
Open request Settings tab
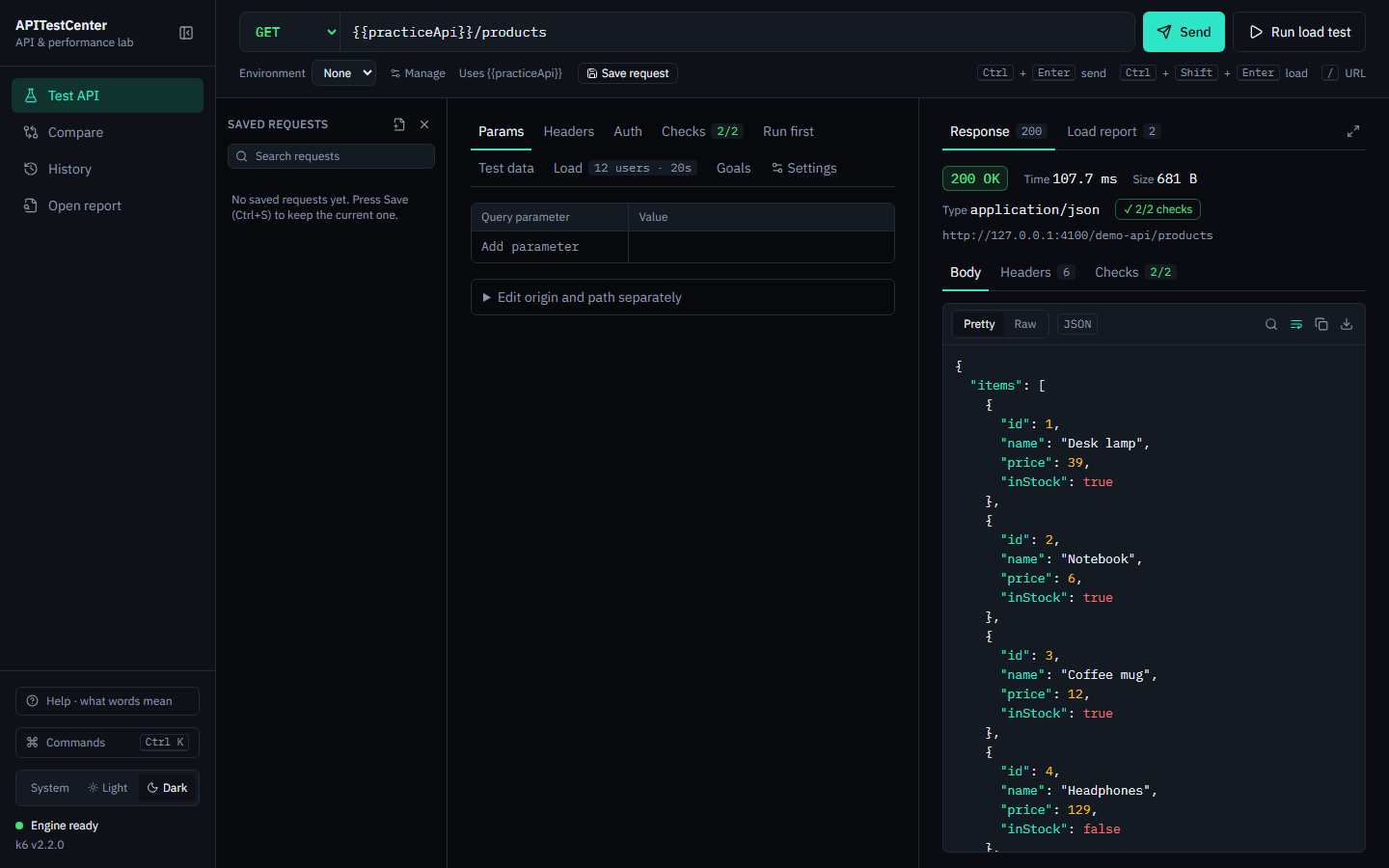[804, 168]
